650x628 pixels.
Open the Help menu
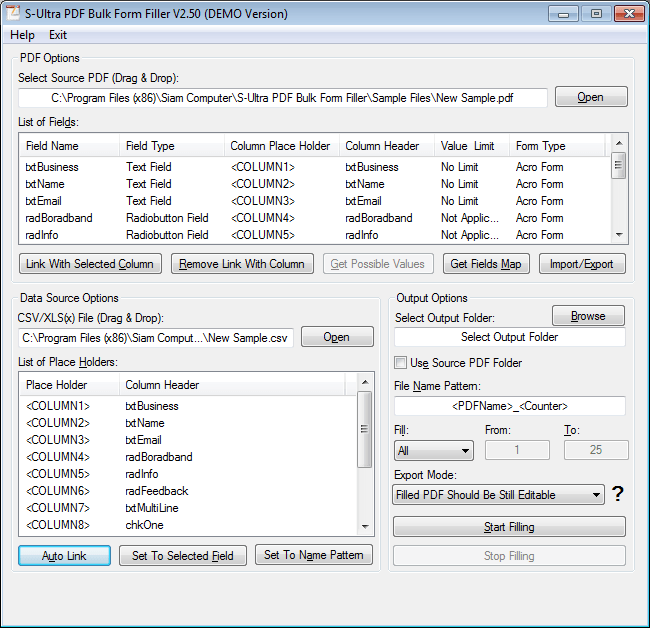(22, 35)
